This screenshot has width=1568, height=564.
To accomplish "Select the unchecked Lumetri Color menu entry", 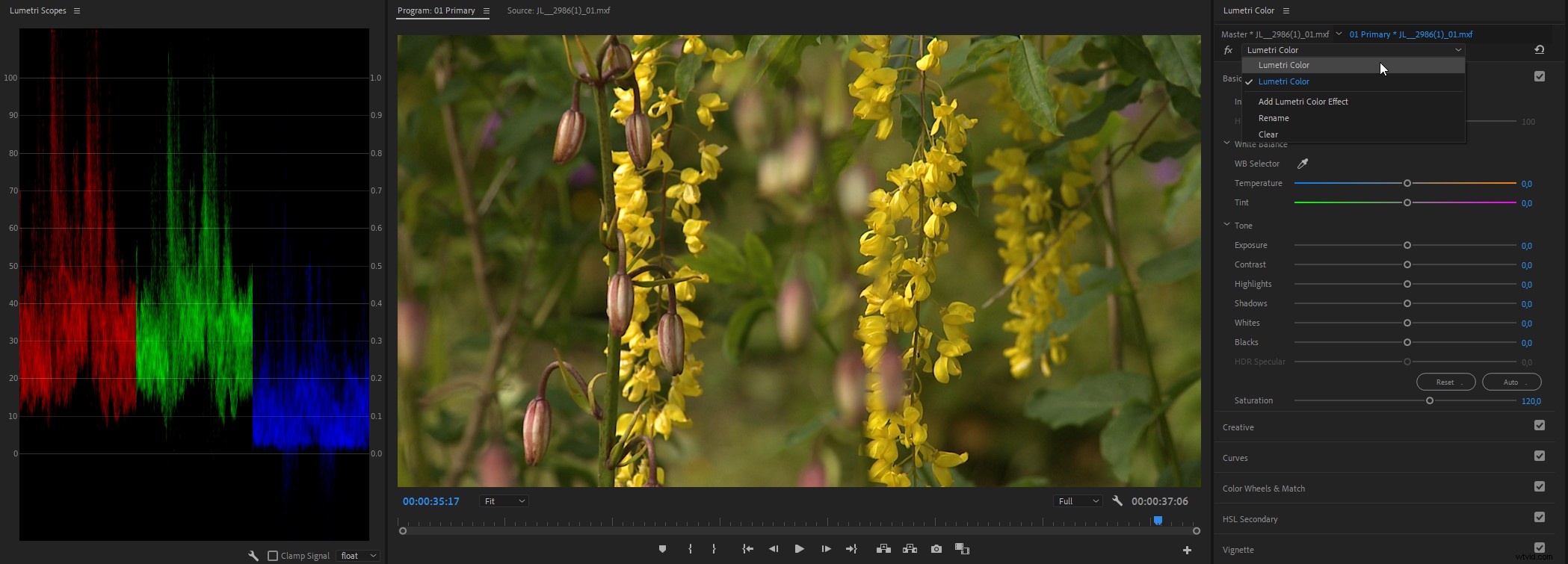I will point(1354,65).
